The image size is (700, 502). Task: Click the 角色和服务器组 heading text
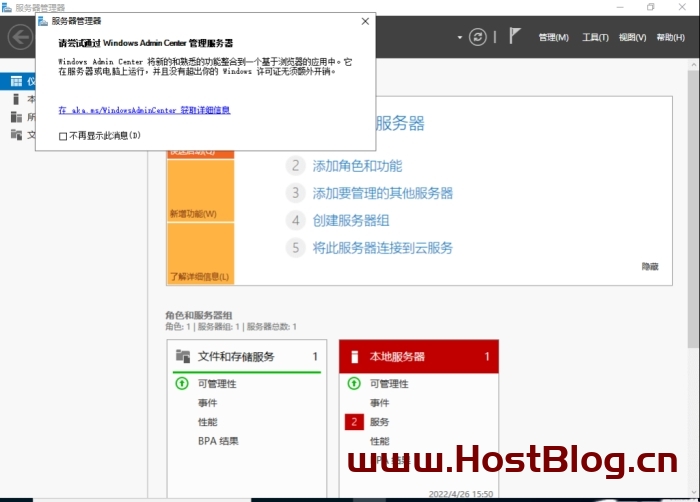coord(199,315)
